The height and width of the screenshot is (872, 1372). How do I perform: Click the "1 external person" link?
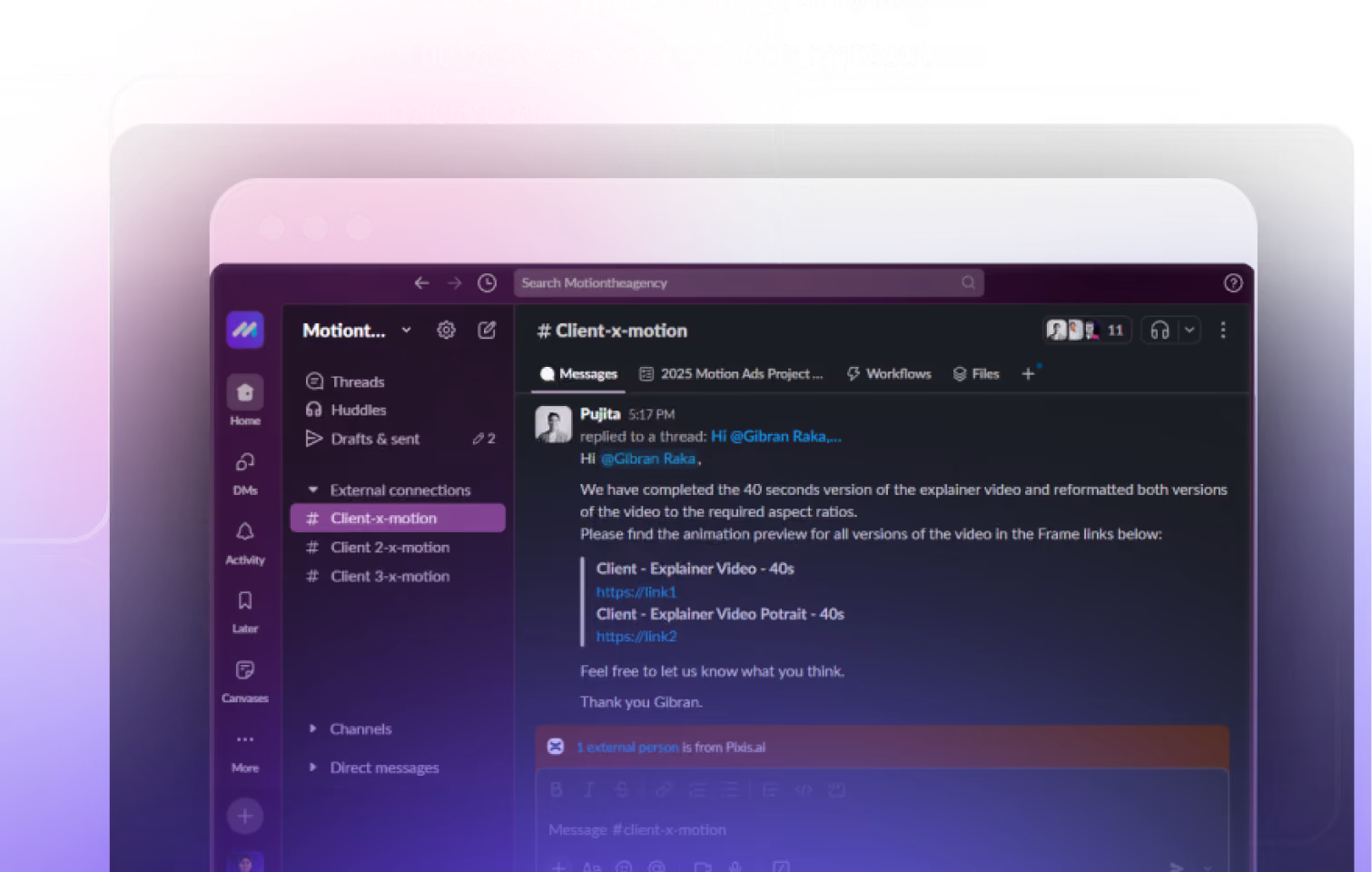[627, 748]
